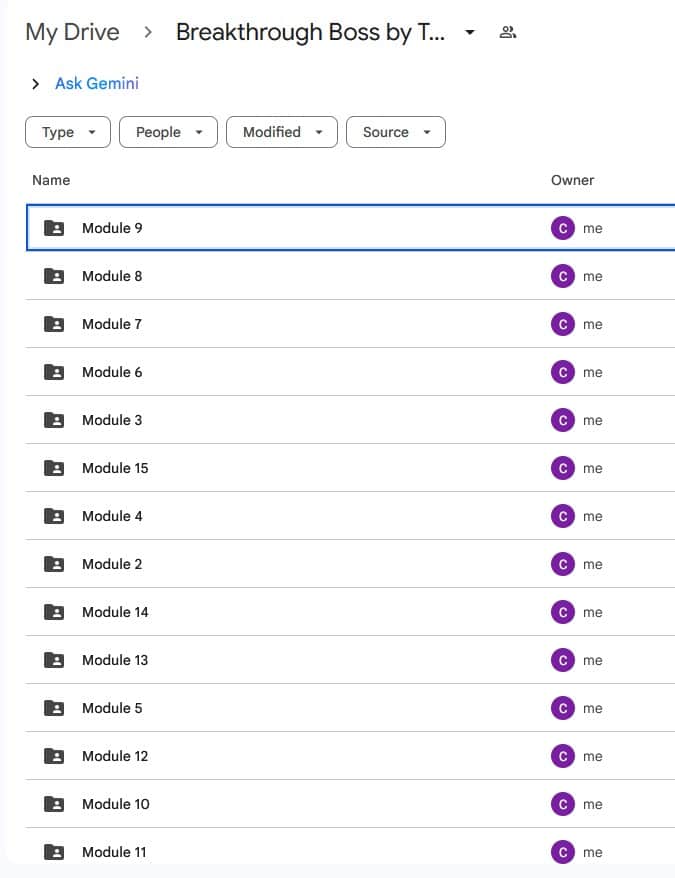Click the shared folder icon beside Module 15
675x878 pixels.
[54, 468]
